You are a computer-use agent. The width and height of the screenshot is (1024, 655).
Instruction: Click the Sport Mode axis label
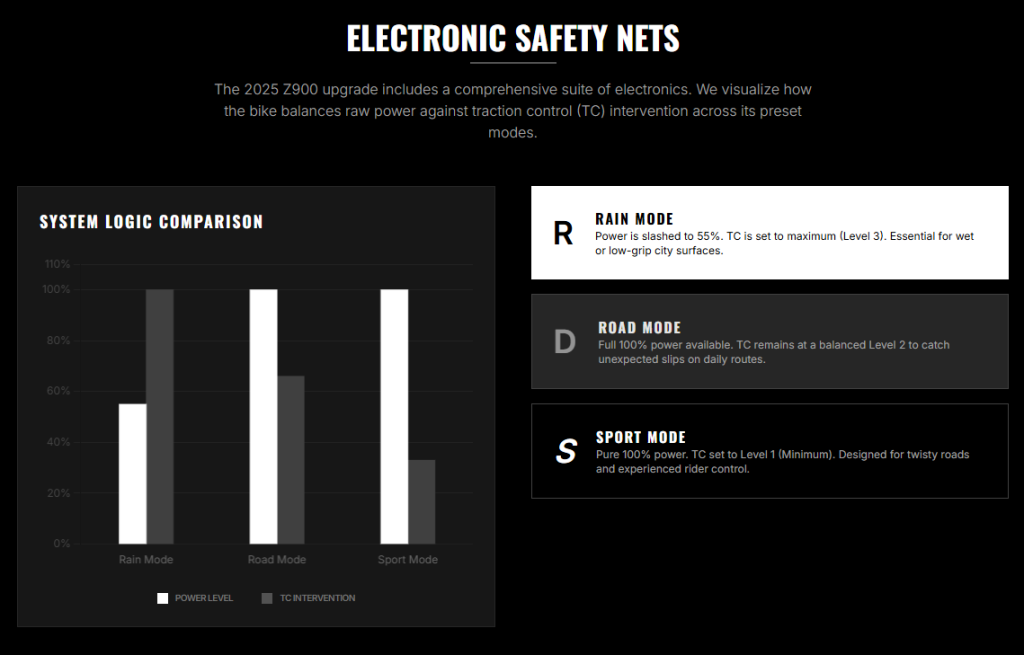(408, 560)
